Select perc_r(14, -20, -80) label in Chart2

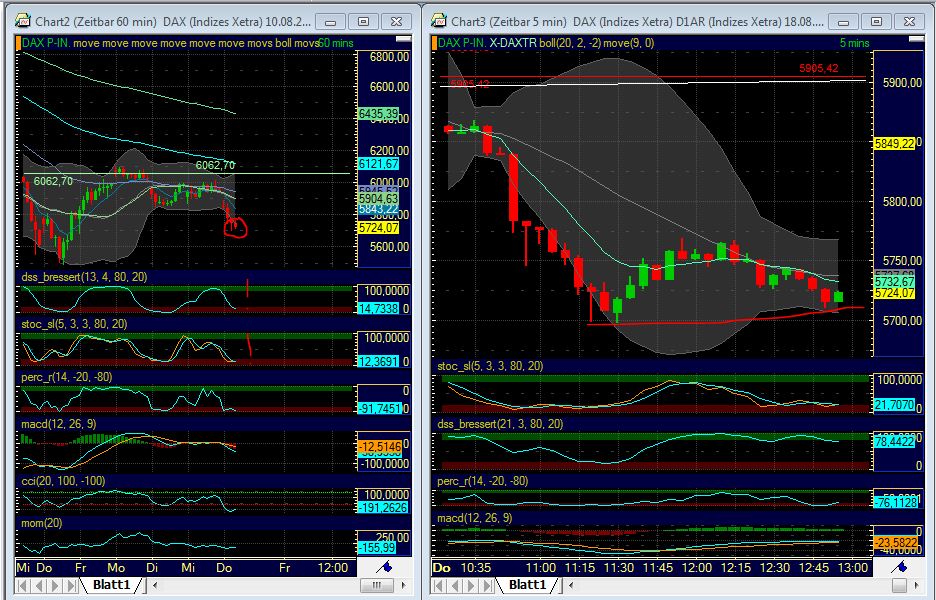click(66, 377)
